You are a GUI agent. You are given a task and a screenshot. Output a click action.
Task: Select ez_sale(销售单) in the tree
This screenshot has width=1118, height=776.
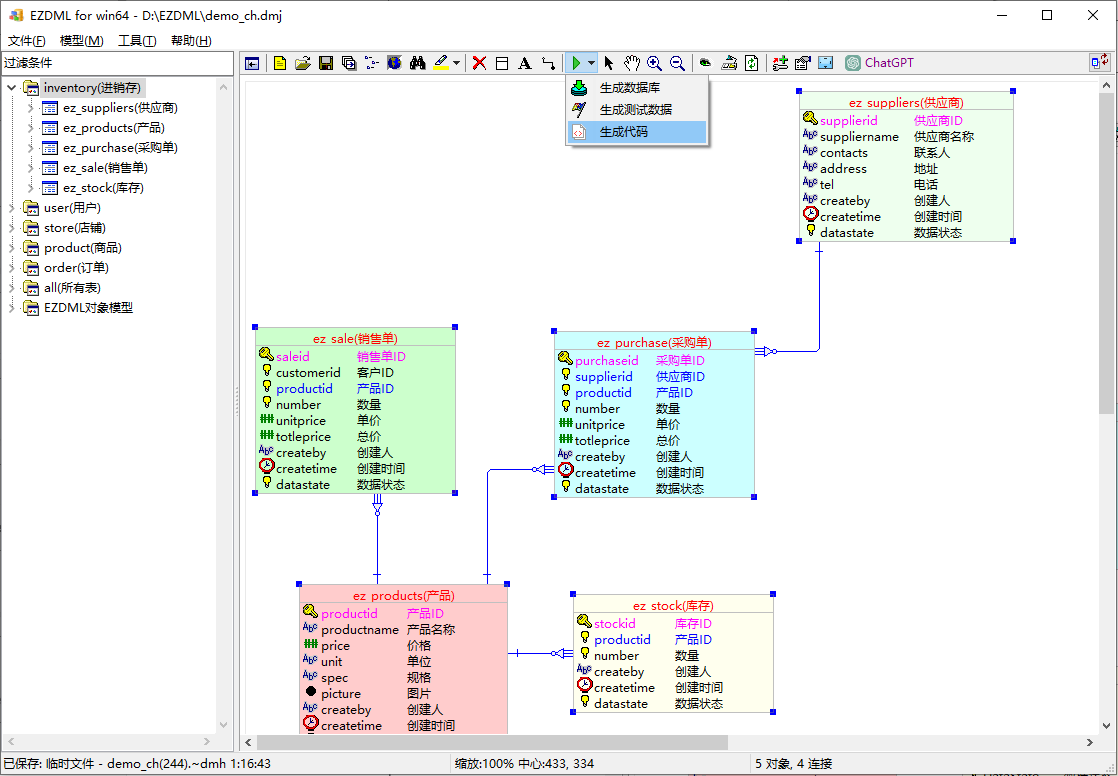coord(105,168)
